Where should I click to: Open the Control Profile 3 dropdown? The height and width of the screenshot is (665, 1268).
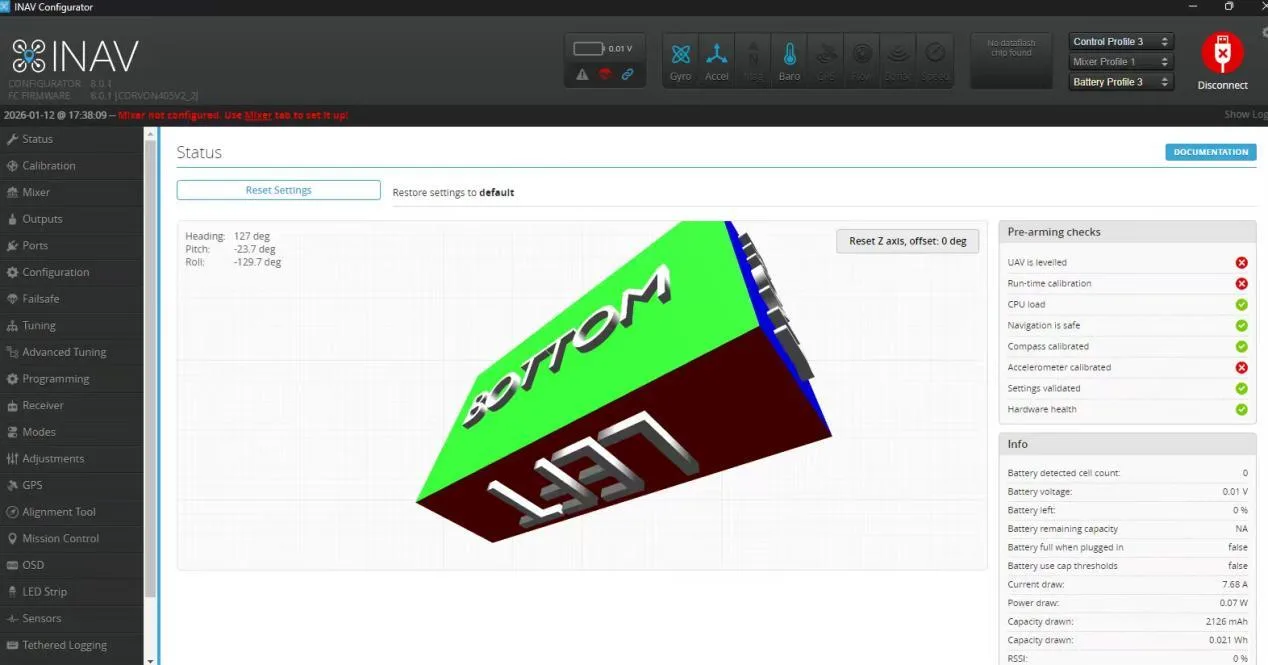point(1121,42)
